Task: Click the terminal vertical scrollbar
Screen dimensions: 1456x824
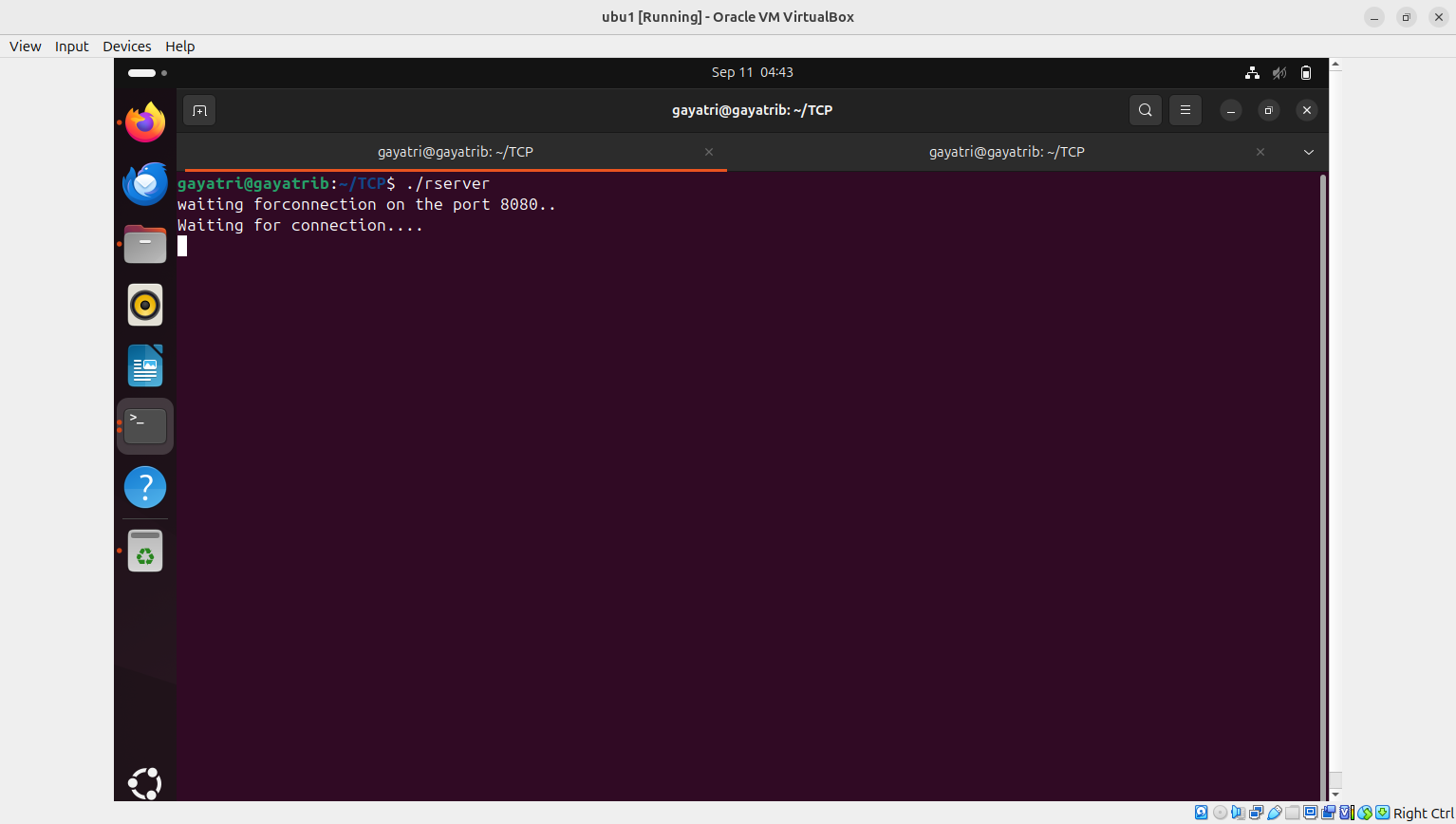Action: point(1322,475)
